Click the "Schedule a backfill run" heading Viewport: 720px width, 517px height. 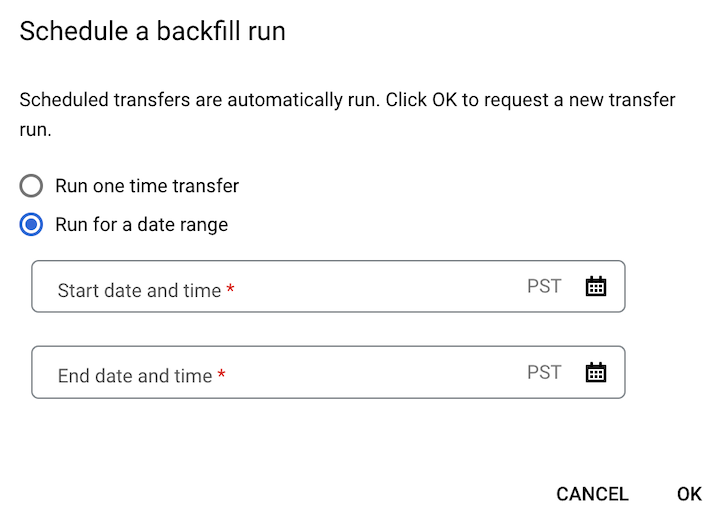click(153, 32)
